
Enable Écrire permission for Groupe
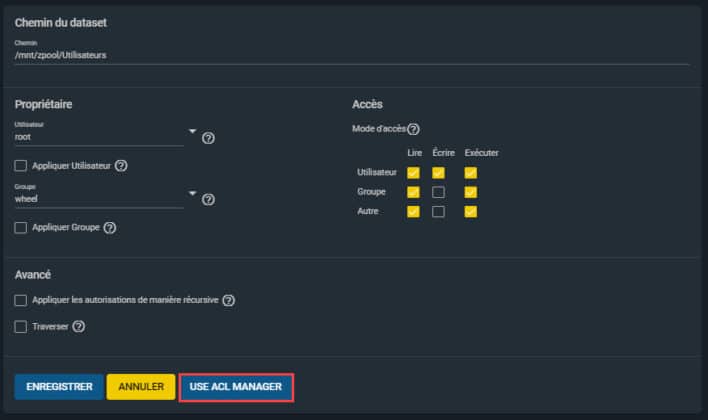click(x=438, y=192)
